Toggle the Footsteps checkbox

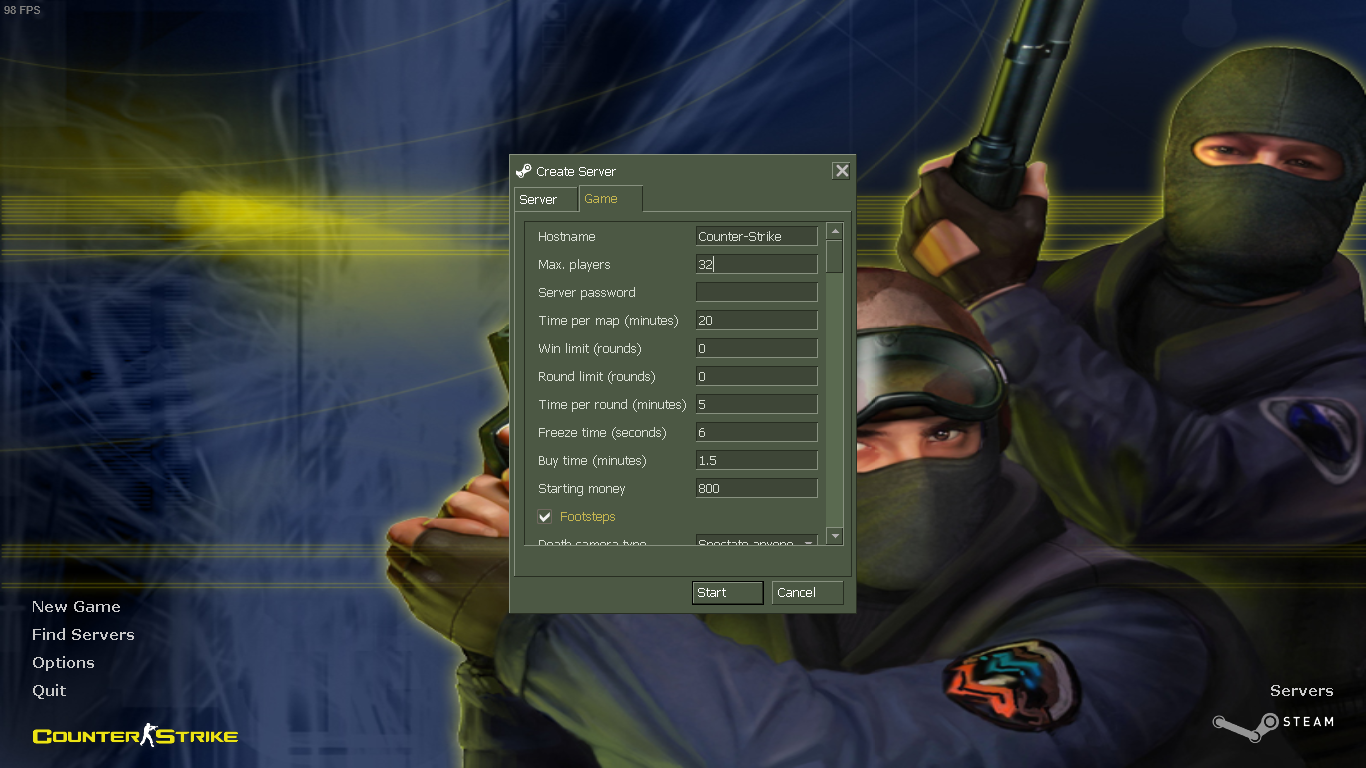click(x=545, y=517)
